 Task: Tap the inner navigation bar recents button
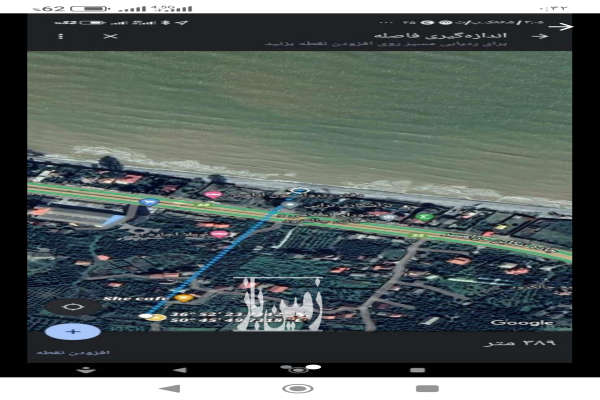417,370
